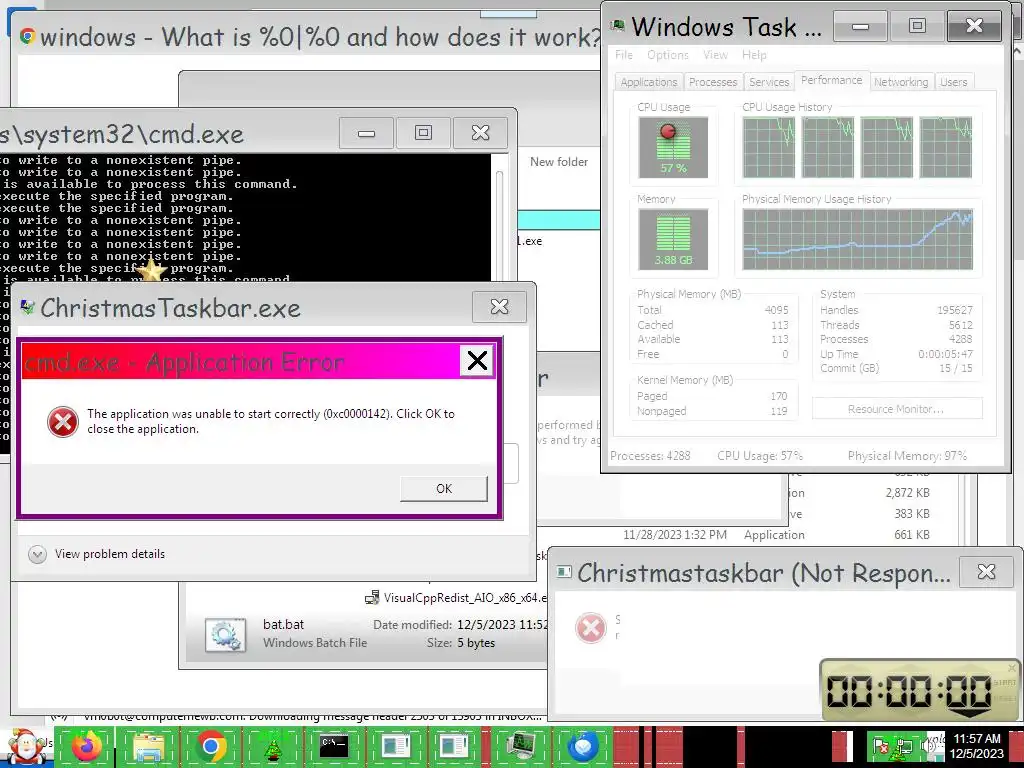Open File Explorer from the taskbar
This screenshot has height=768, width=1024.
coord(148,746)
